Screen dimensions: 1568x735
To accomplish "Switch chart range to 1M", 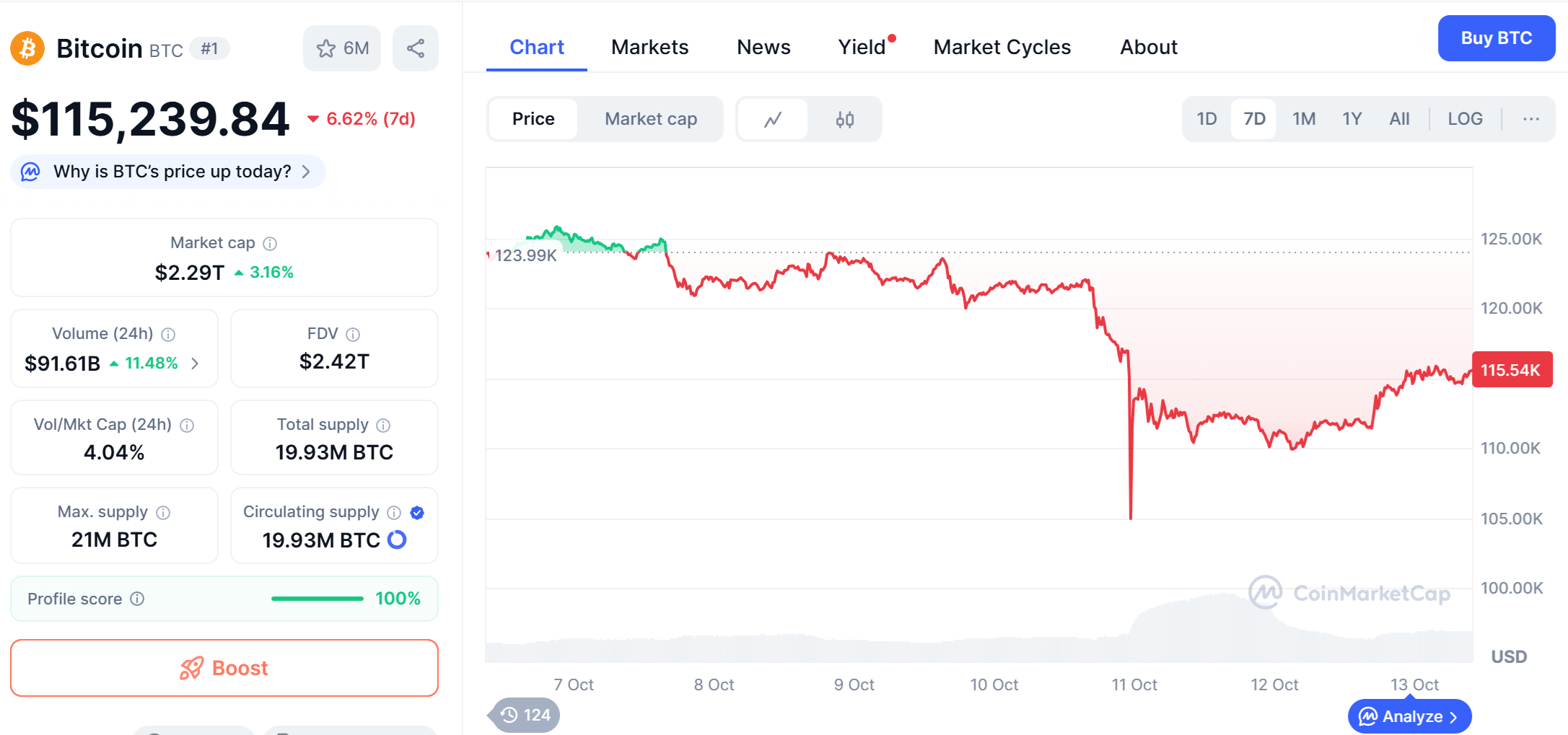I will click(x=1303, y=119).
